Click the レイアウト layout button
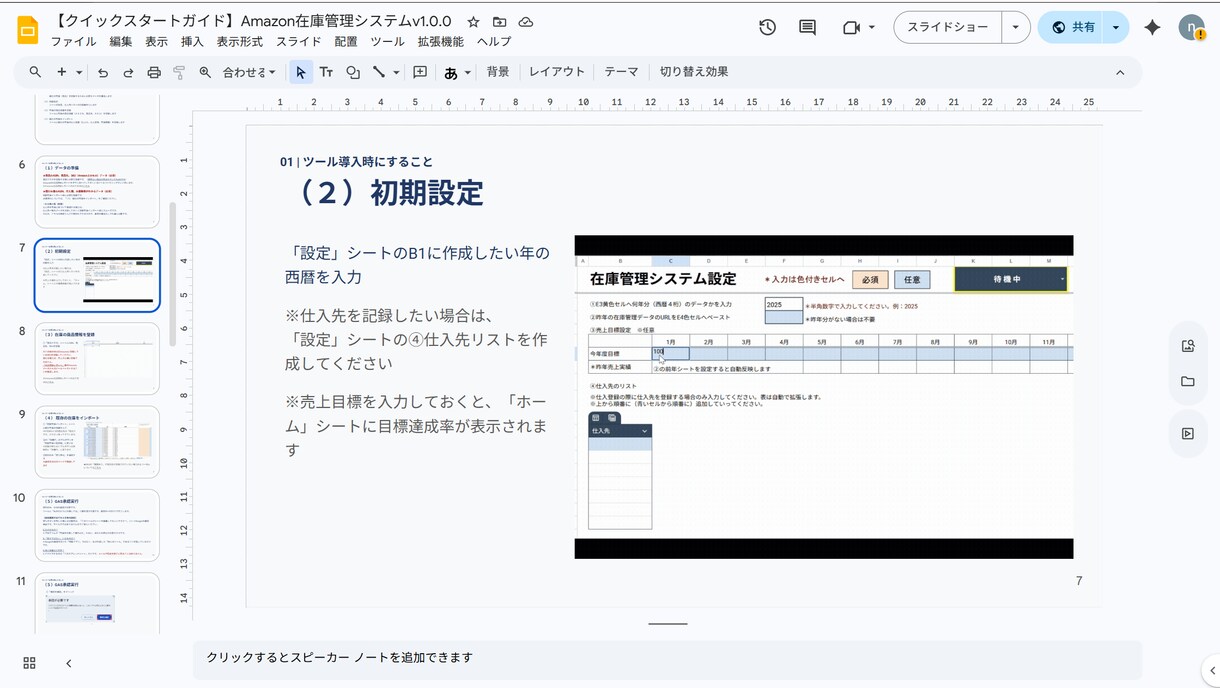1220x688 pixels. click(557, 72)
